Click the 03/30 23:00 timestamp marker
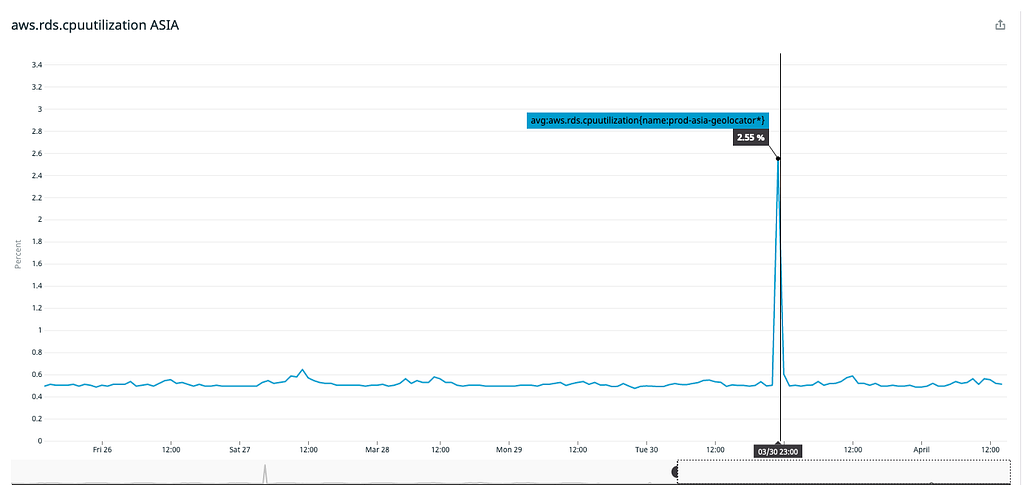 777,451
